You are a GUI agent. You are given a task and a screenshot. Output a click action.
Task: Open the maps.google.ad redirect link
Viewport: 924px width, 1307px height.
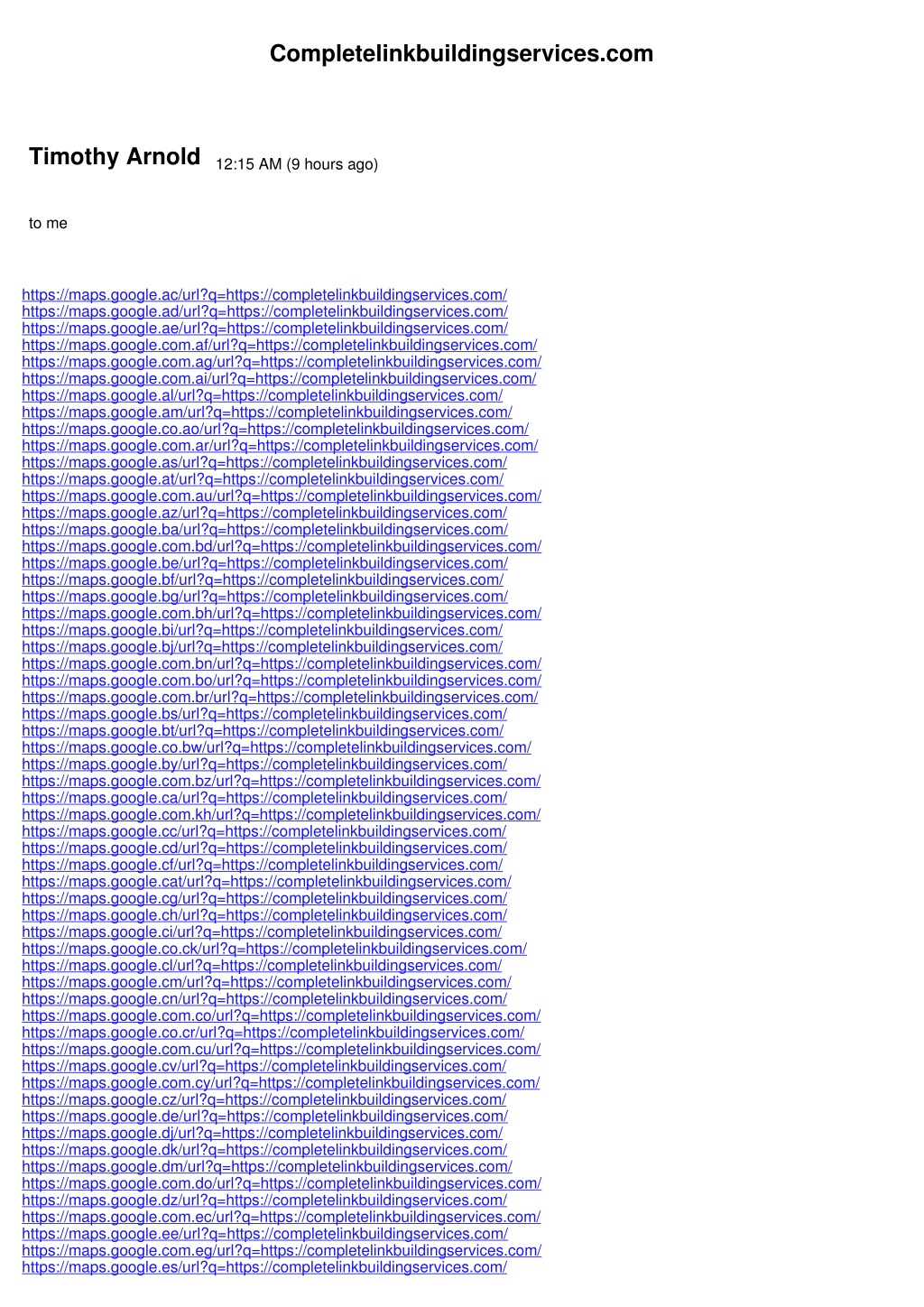pos(264,311)
